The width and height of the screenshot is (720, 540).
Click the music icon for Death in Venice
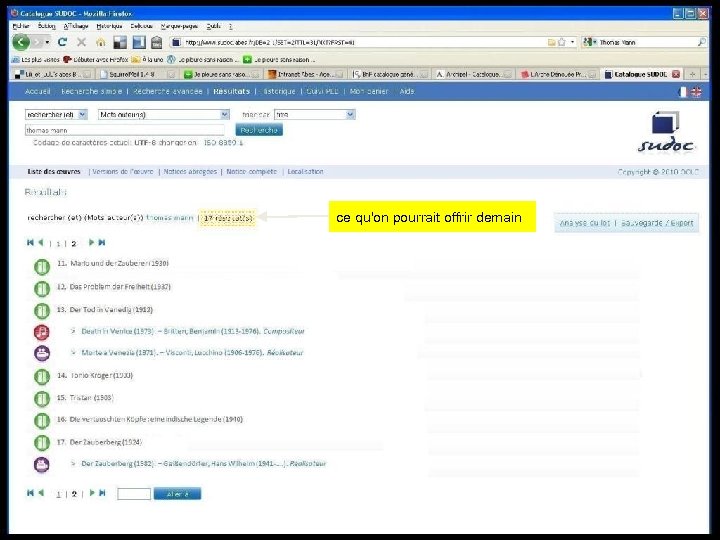point(42,332)
